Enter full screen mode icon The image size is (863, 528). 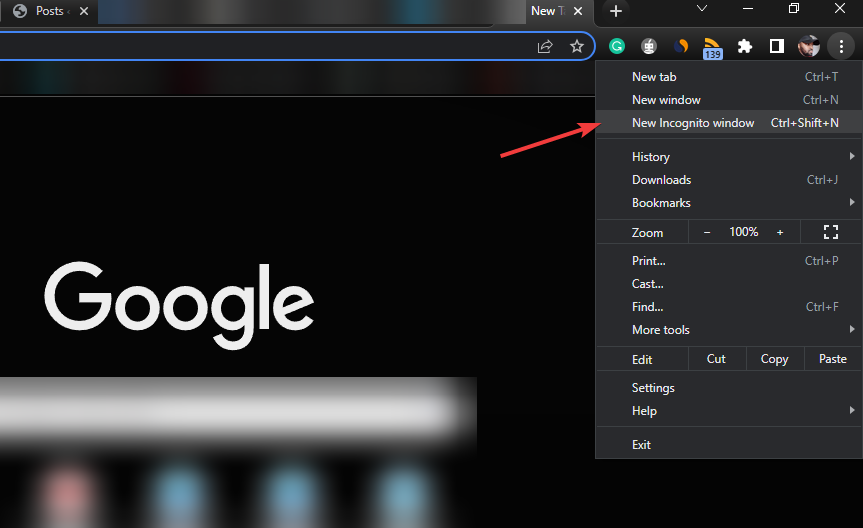(831, 232)
